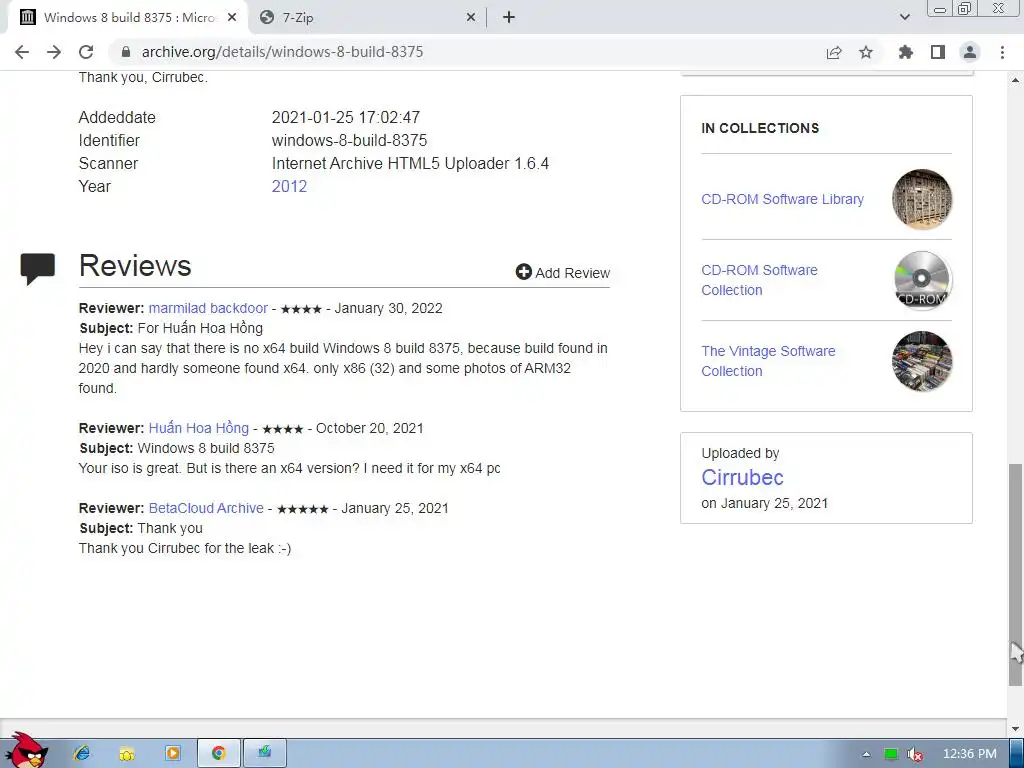Click muted volume tray icon

(x=916, y=754)
